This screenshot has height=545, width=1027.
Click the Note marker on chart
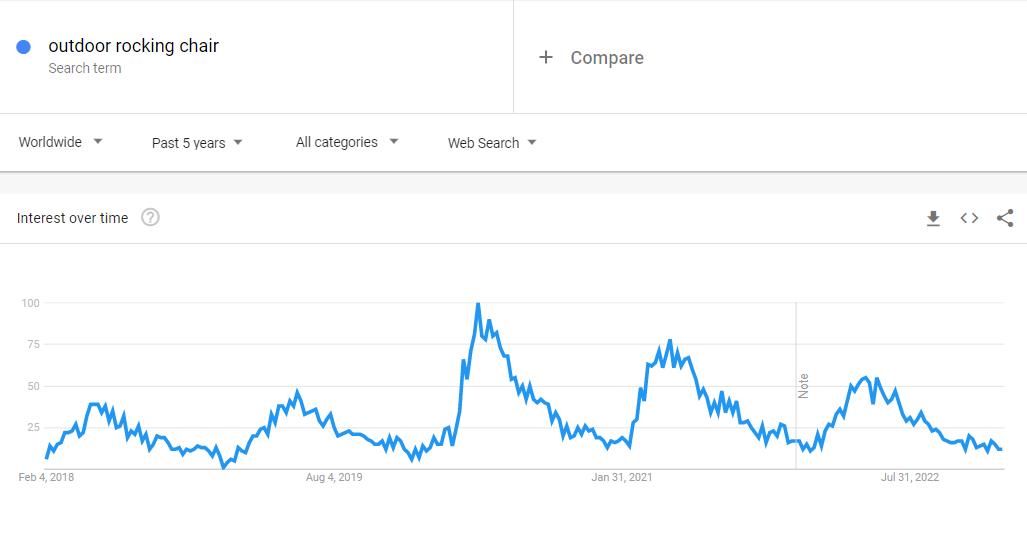click(803, 386)
